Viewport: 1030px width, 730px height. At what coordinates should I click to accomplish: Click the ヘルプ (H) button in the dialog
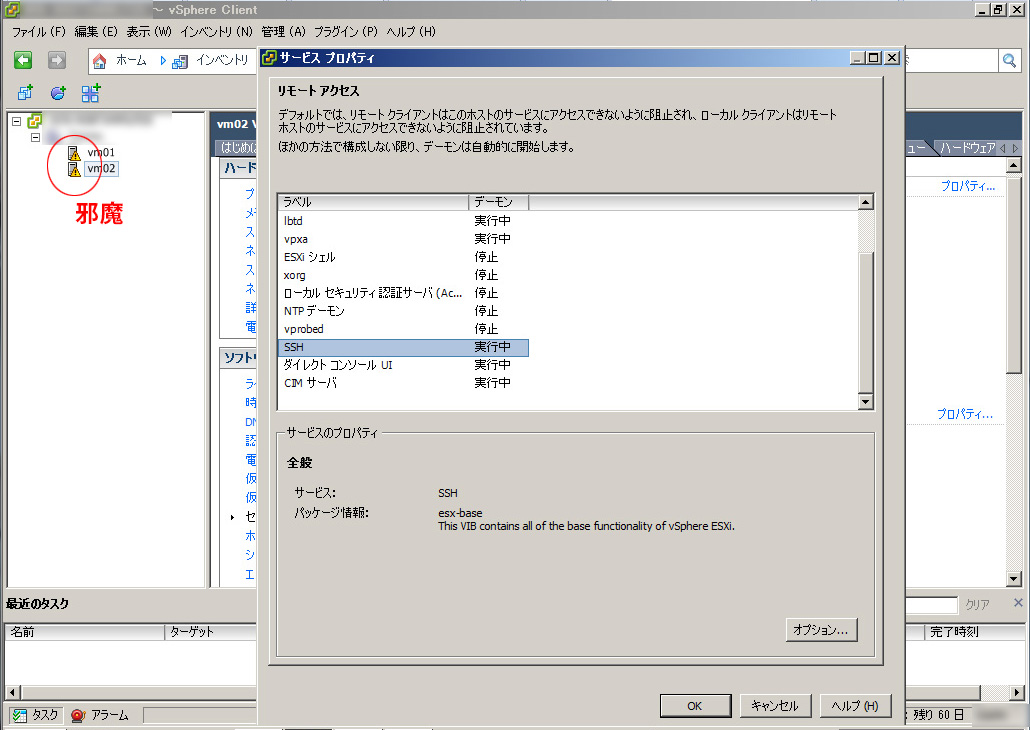click(855, 706)
